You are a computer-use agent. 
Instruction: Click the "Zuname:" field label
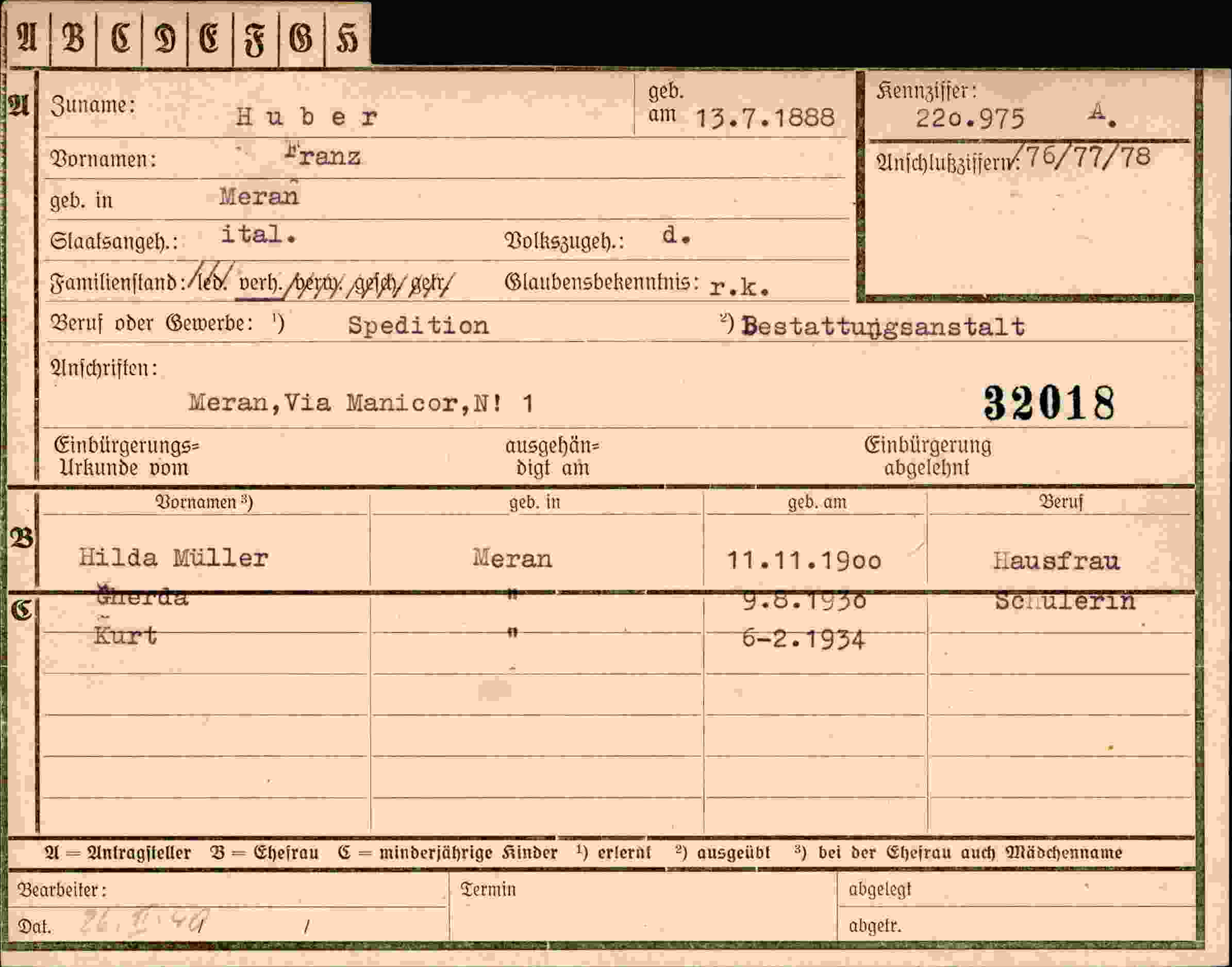(93, 105)
